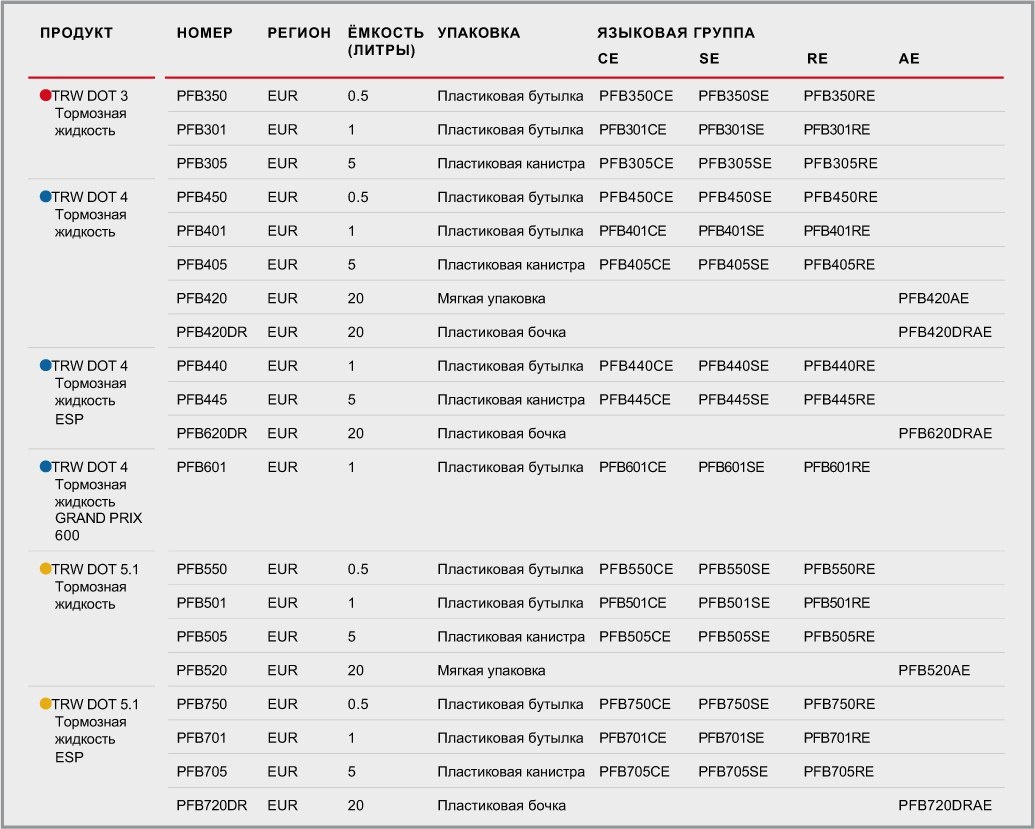The height and width of the screenshot is (829, 1035).
Task: Click the PFB601CE code
Action: [632, 467]
